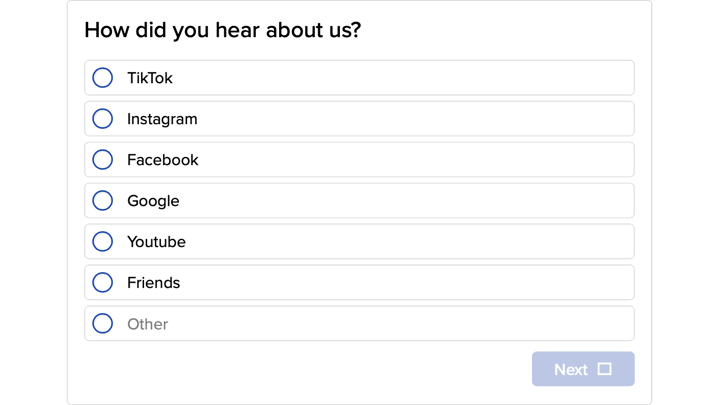Click blank area of the Youtube option row
The height and width of the screenshot is (405, 720).
point(420,242)
